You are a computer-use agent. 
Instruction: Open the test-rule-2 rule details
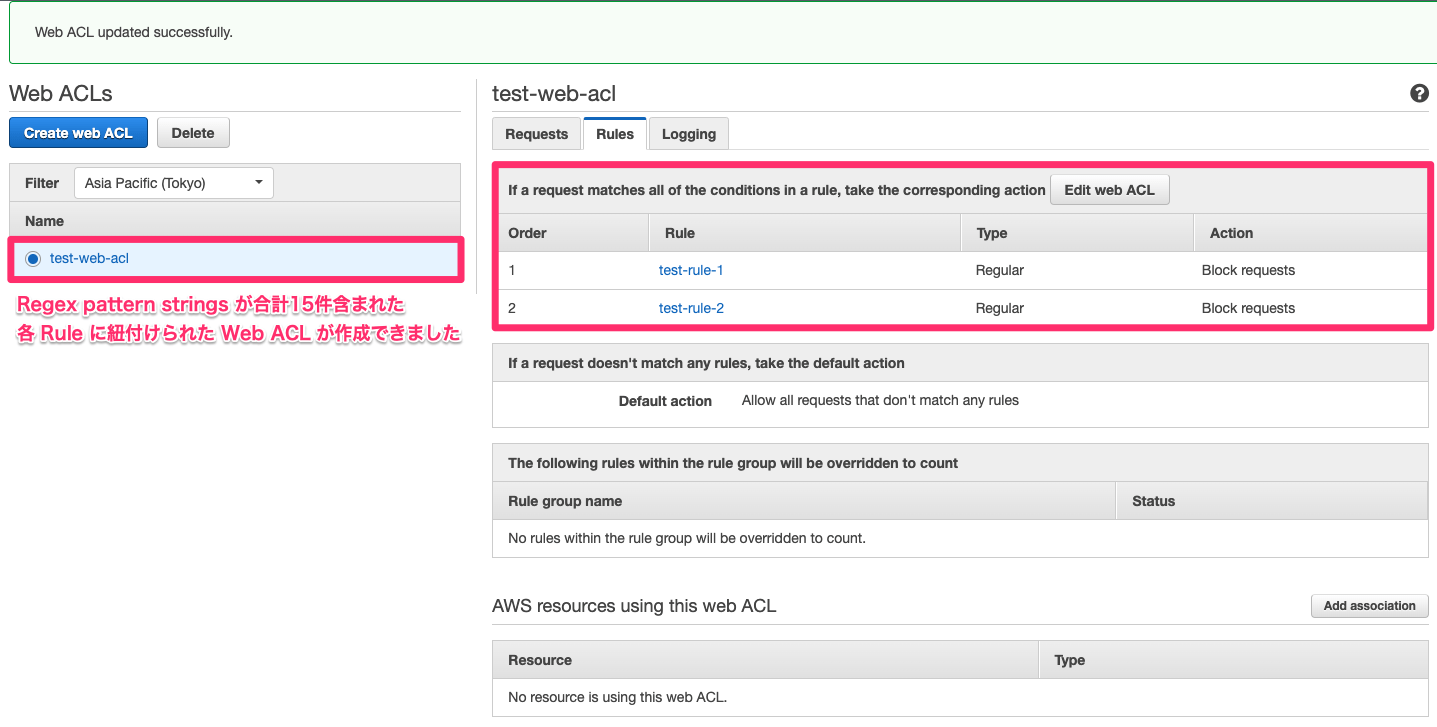[x=691, y=308]
